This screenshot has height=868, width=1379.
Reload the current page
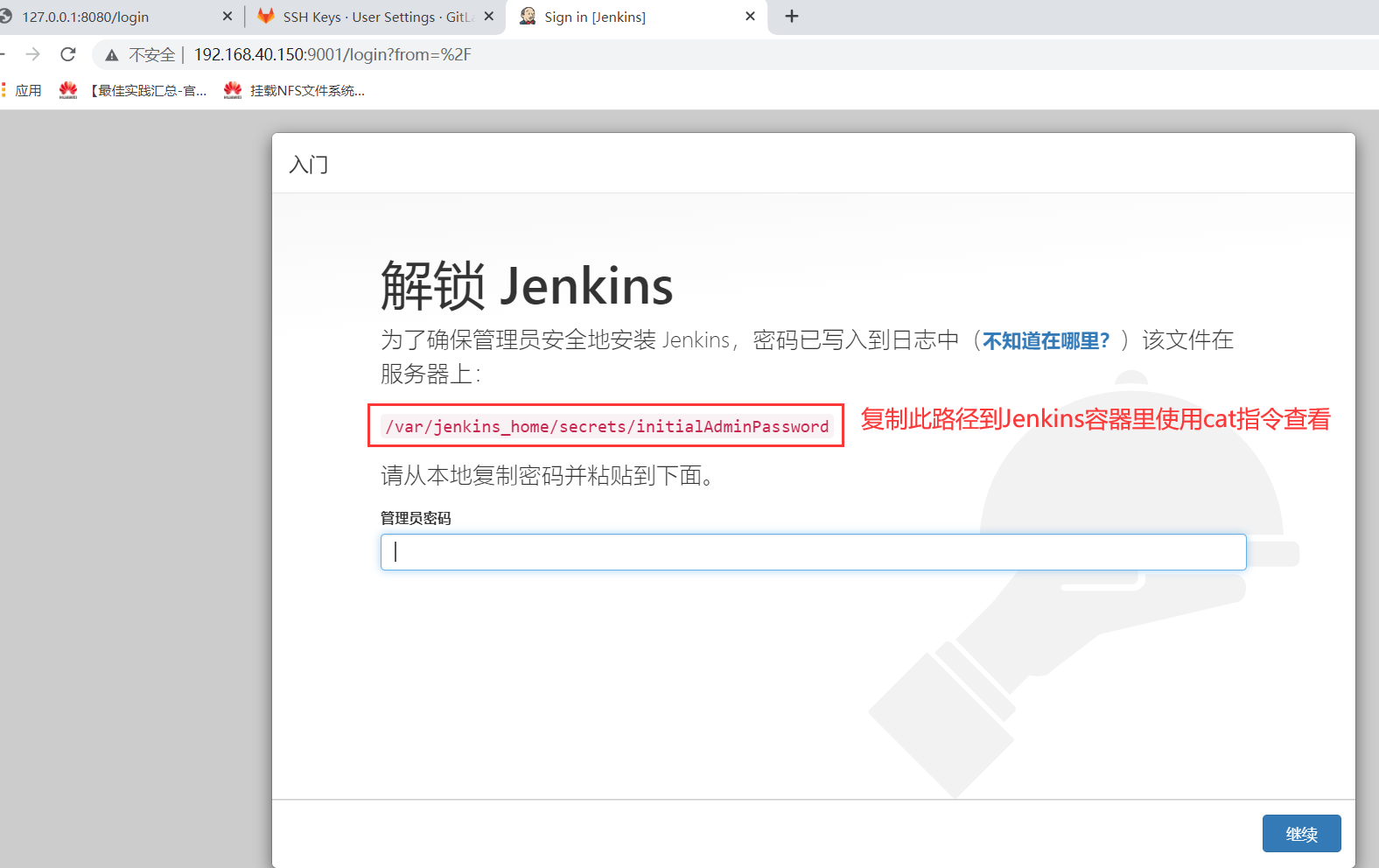pyautogui.click(x=68, y=54)
